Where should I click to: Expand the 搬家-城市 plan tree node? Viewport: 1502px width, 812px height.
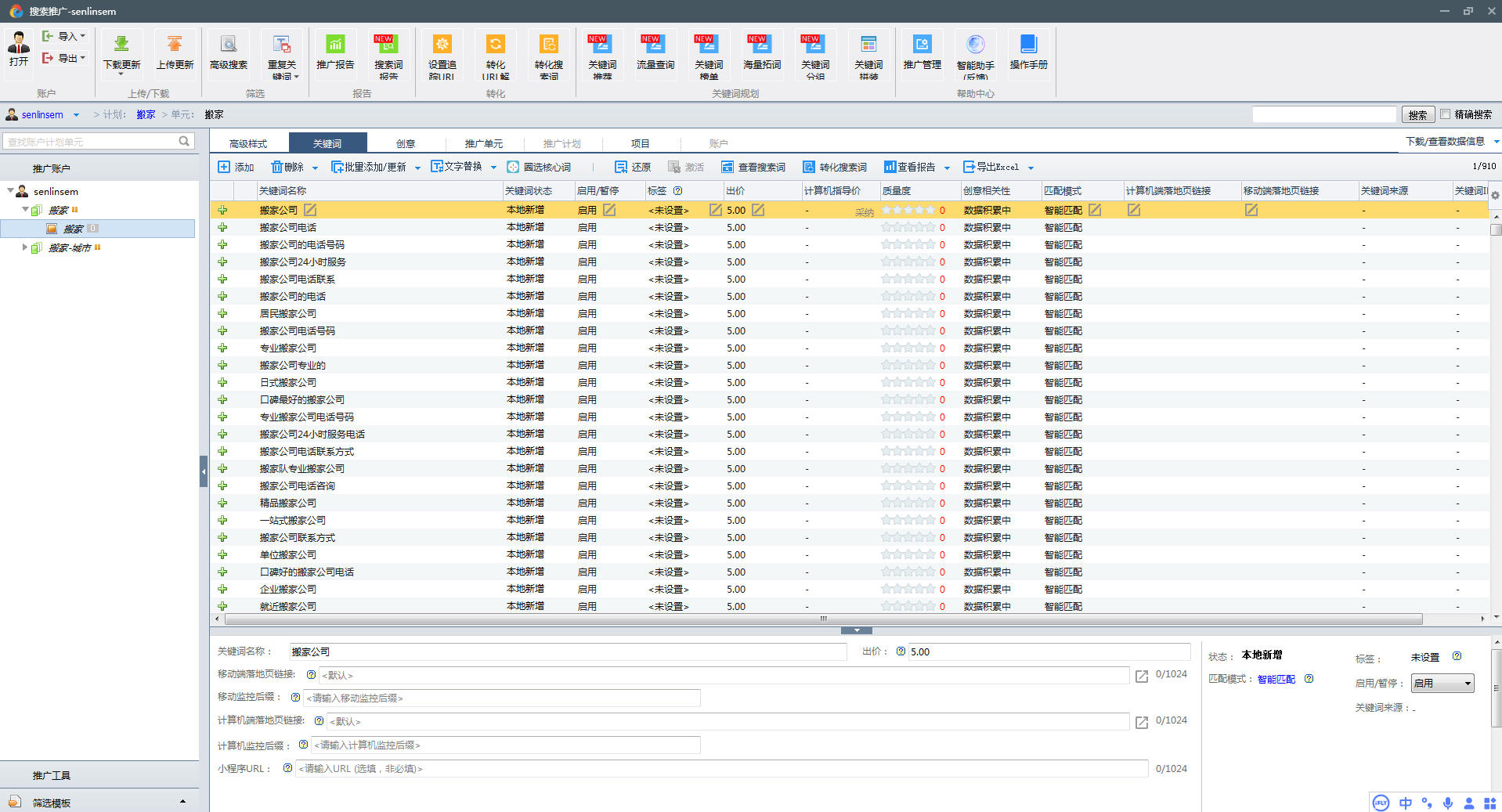tap(24, 247)
